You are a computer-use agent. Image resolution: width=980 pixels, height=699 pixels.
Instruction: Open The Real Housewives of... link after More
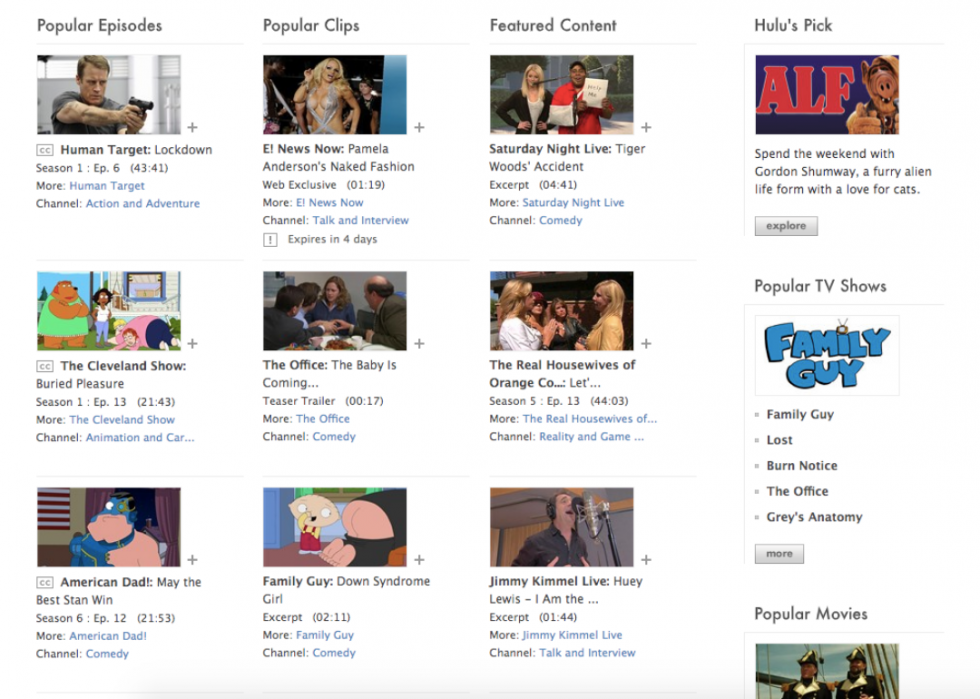coord(589,418)
